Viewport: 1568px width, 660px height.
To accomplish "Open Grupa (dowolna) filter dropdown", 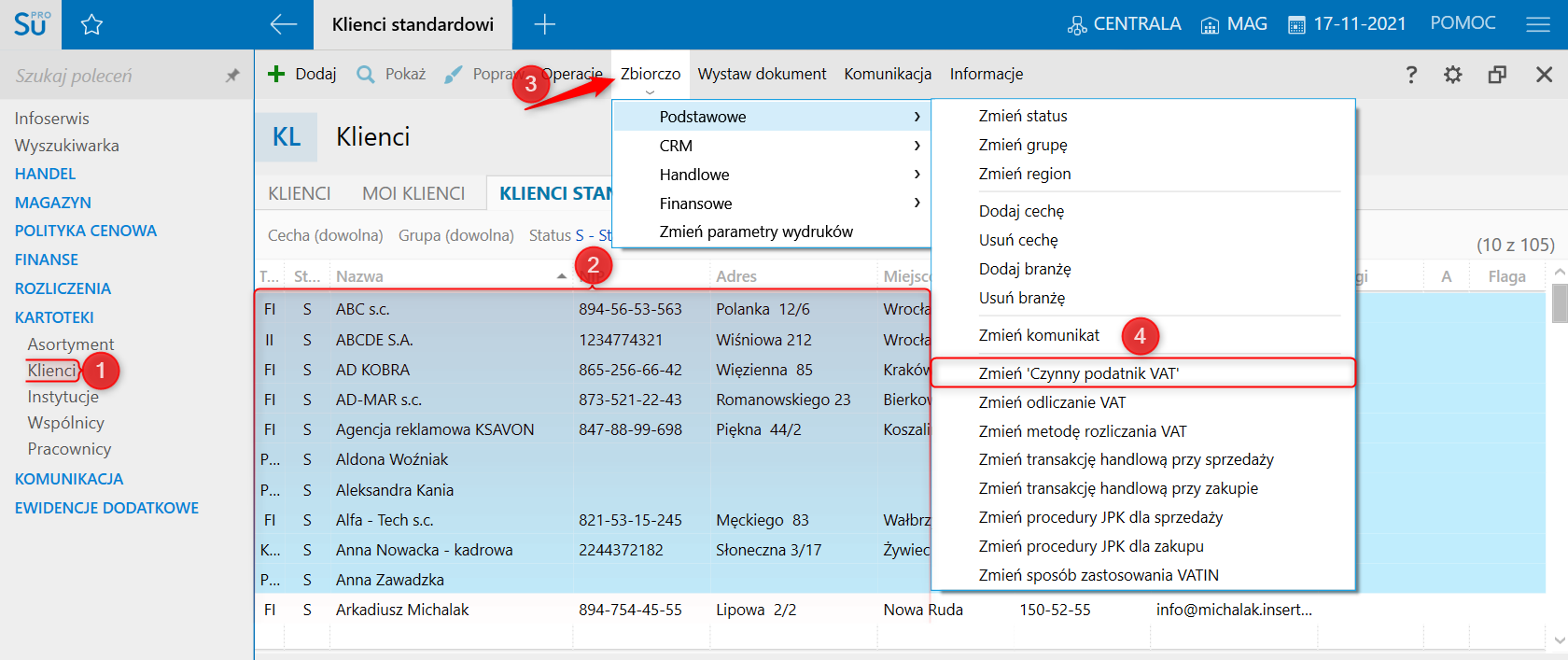I will 455,235.
